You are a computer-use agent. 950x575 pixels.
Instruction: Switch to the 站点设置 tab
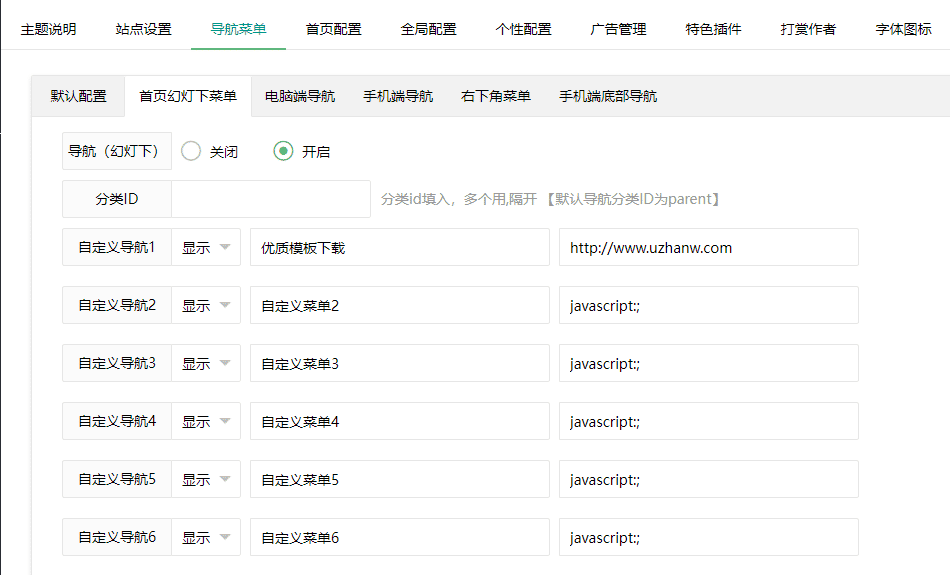click(x=144, y=29)
